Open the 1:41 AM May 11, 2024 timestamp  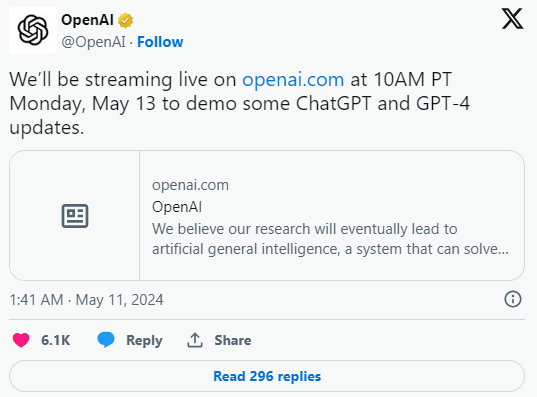pos(86,300)
